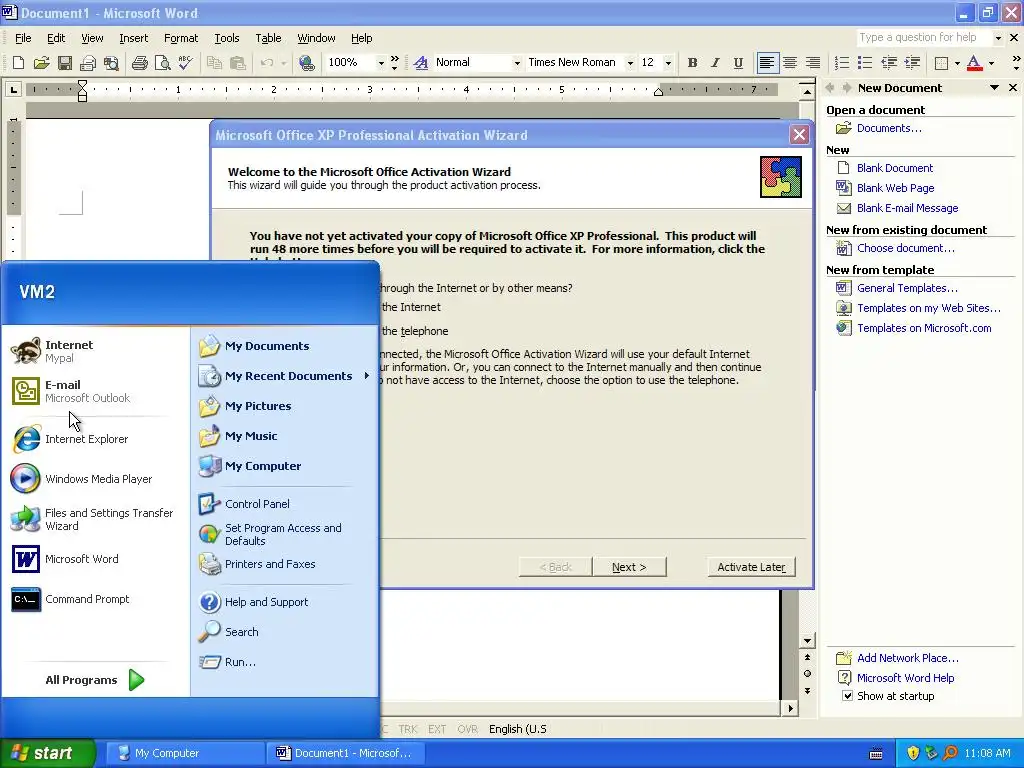Screen dimensions: 1024x768
Task: Open Blank Web Page link
Action: point(895,188)
